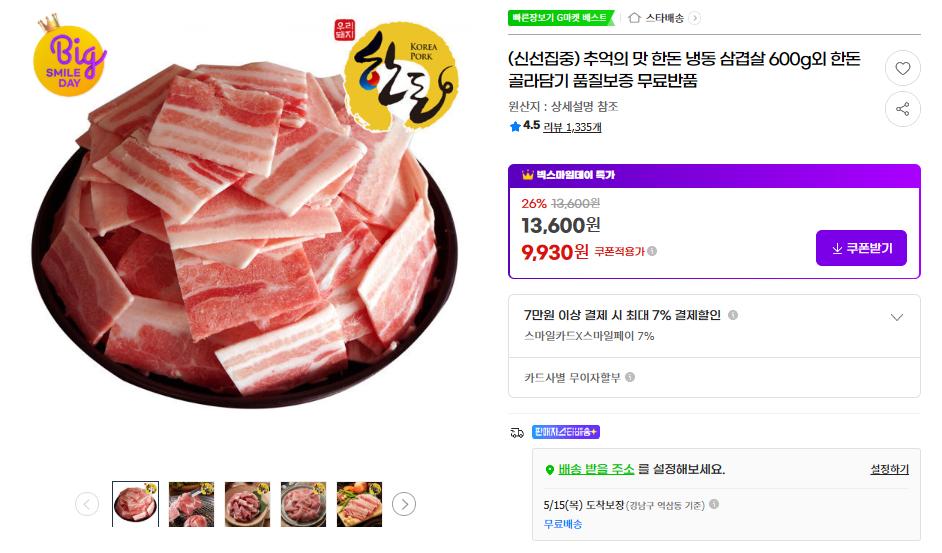Click info icon next to 카드사별 무이자할부
Image resolution: width=942 pixels, height=553 pixels.
(630, 377)
